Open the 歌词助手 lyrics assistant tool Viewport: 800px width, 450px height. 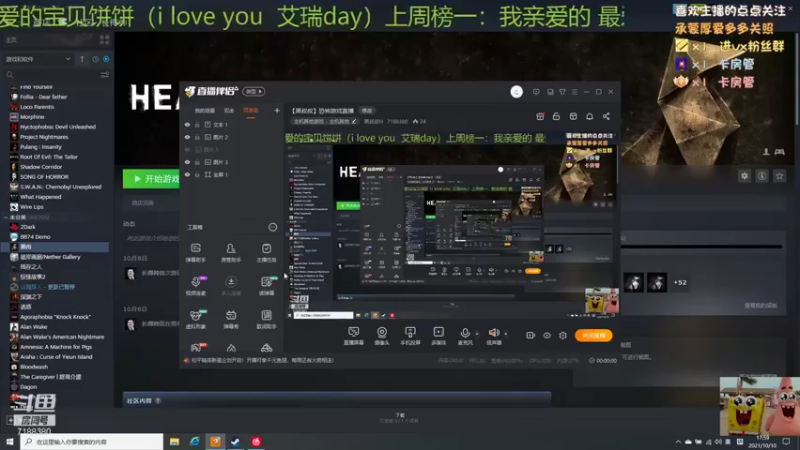[266, 319]
